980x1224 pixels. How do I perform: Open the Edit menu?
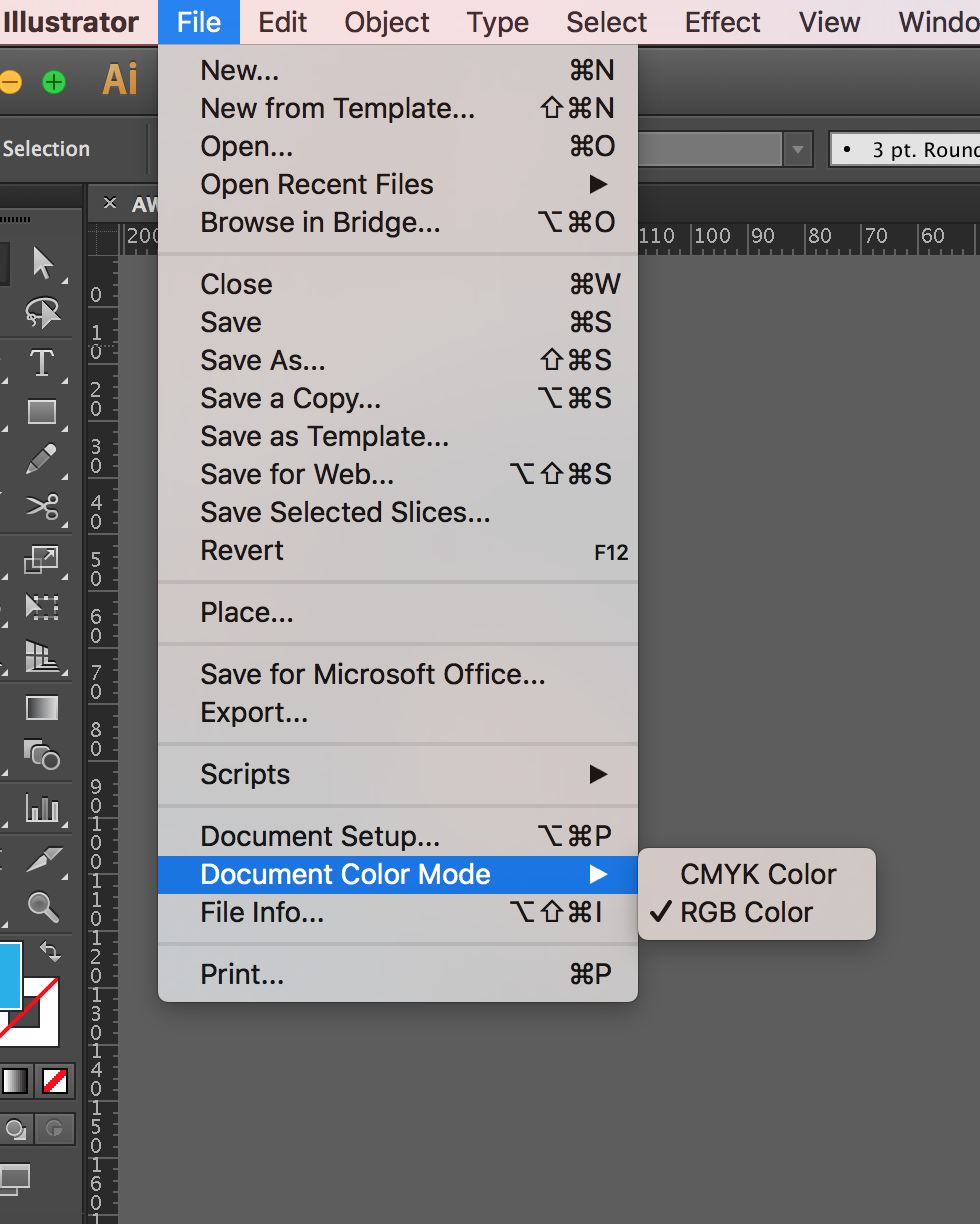point(283,22)
